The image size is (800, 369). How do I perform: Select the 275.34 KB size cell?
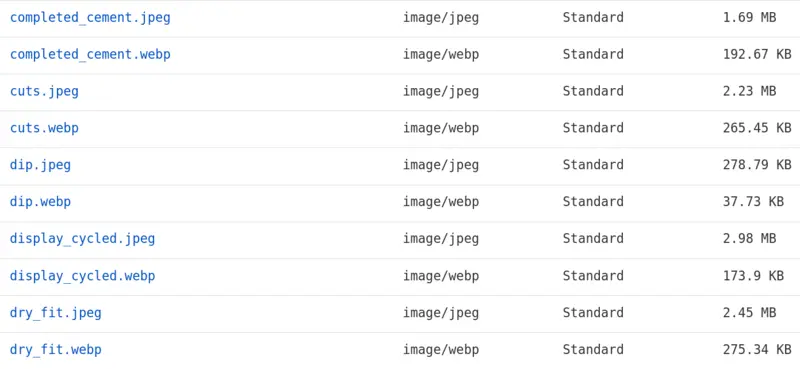coord(757,350)
